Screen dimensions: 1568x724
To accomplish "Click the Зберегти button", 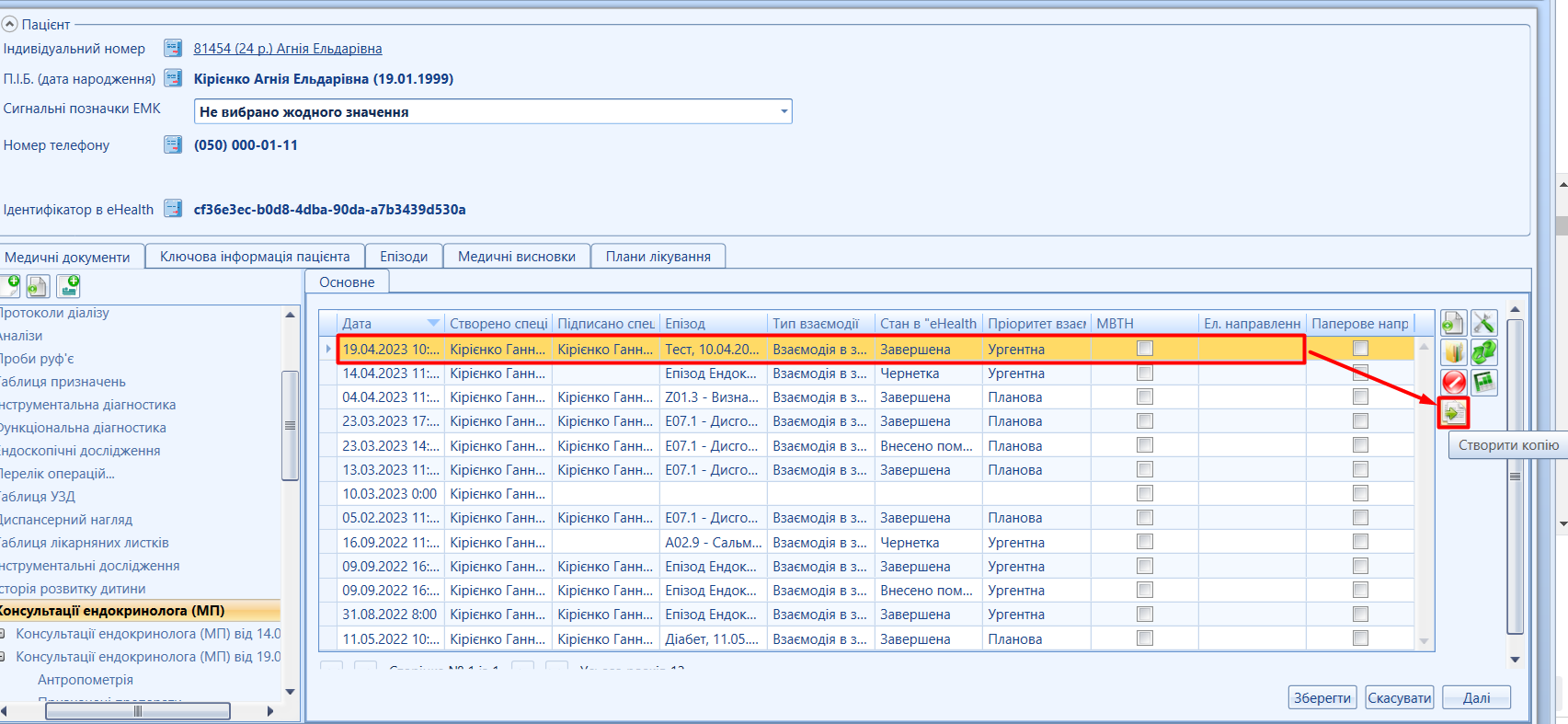I will (x=1322, y=697).
